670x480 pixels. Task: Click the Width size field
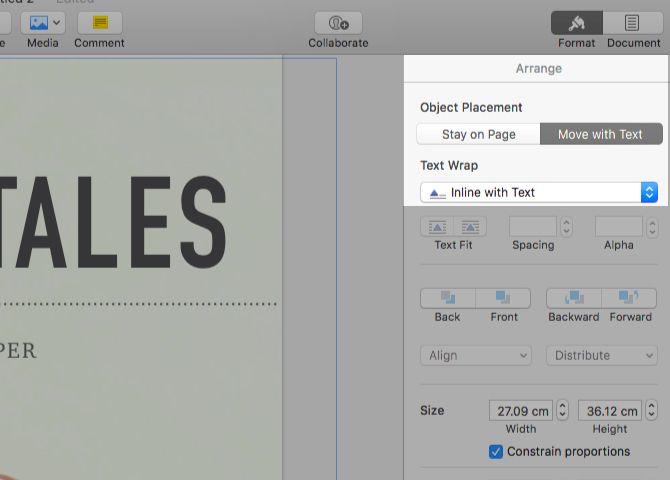[x=521, y=411]
